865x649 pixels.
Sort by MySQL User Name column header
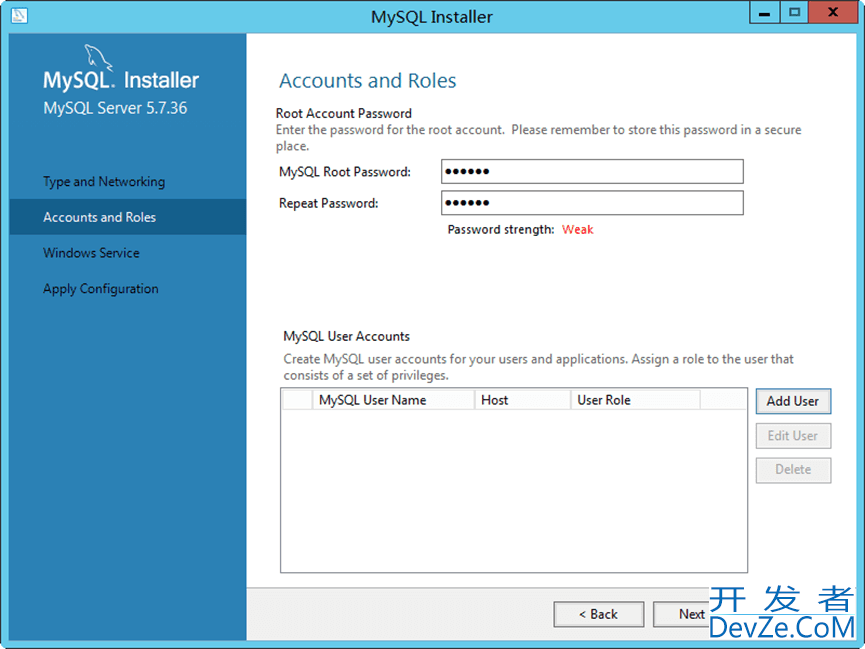click(x=393, y=400)
